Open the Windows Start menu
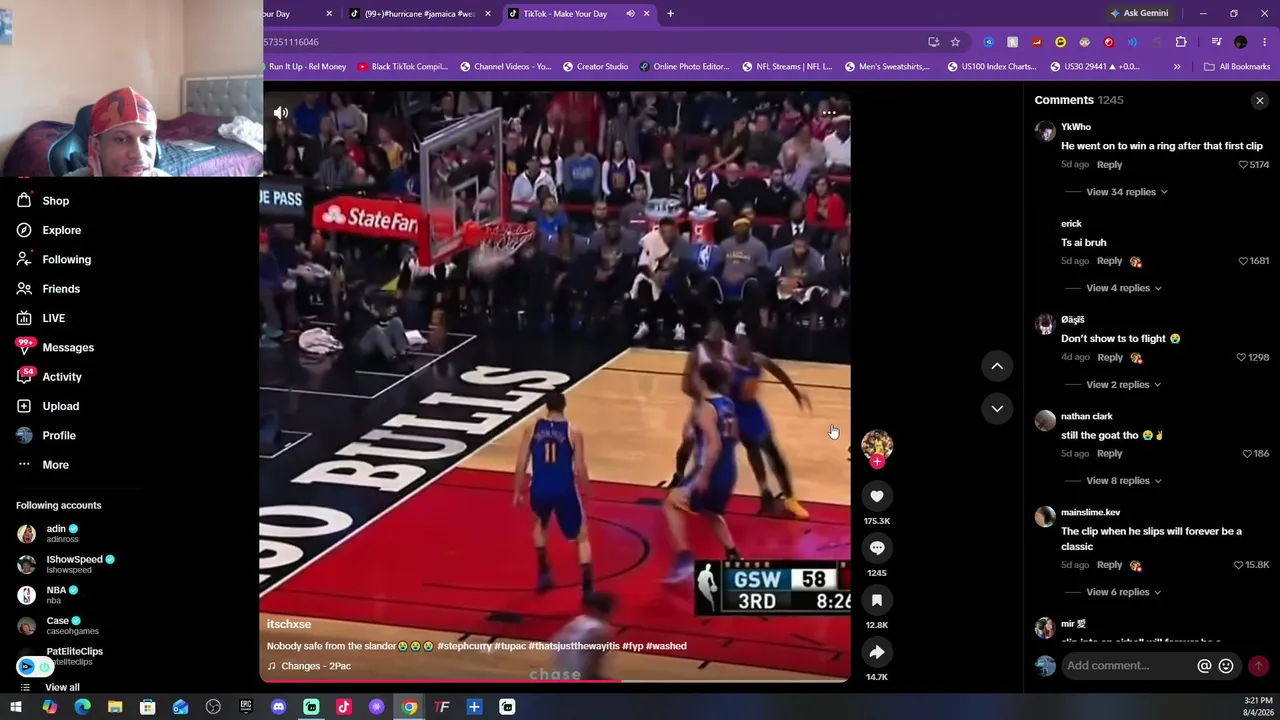 click(x=16, y=708)
